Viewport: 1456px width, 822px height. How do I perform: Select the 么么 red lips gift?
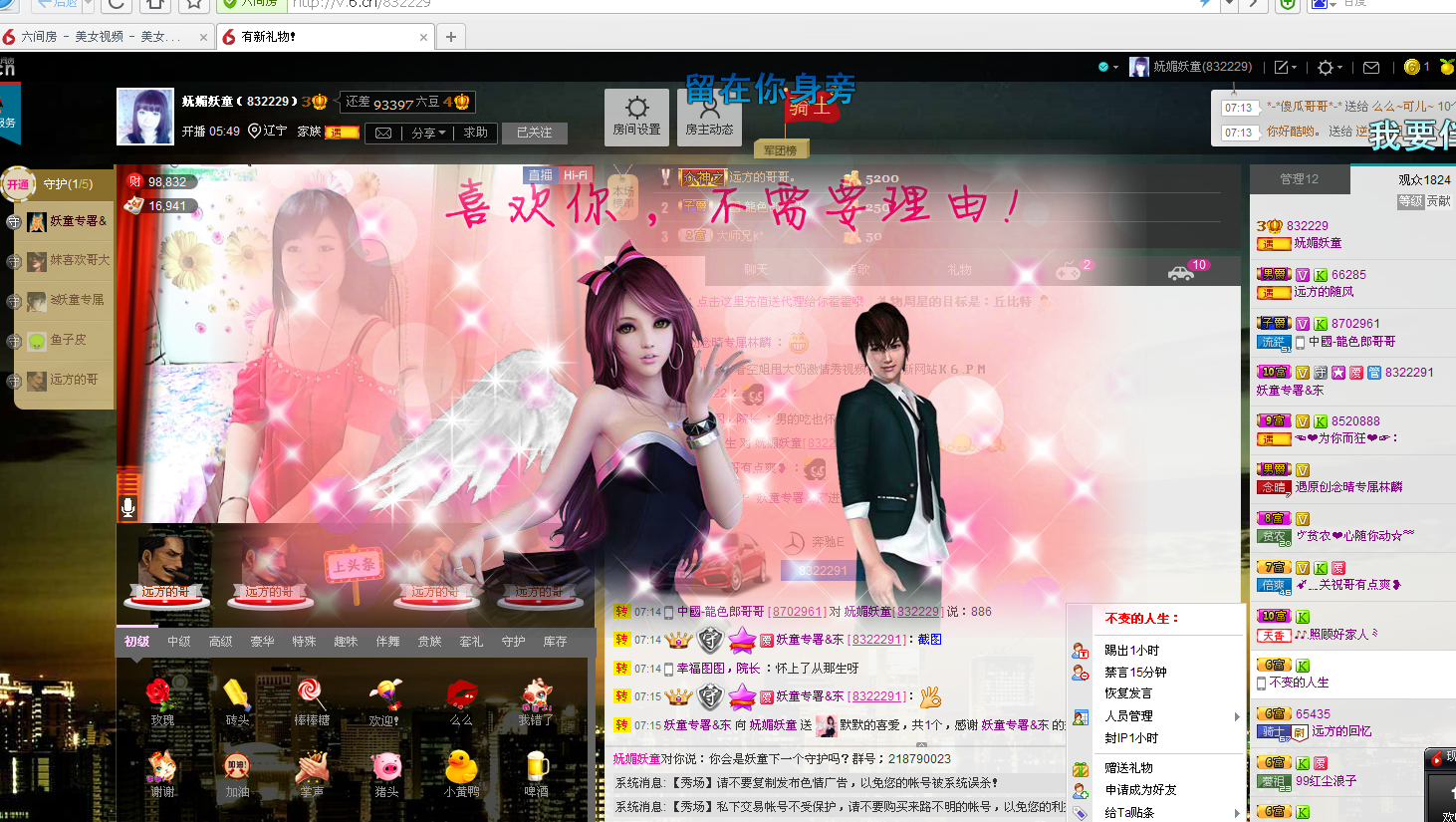tap(461, 693)
